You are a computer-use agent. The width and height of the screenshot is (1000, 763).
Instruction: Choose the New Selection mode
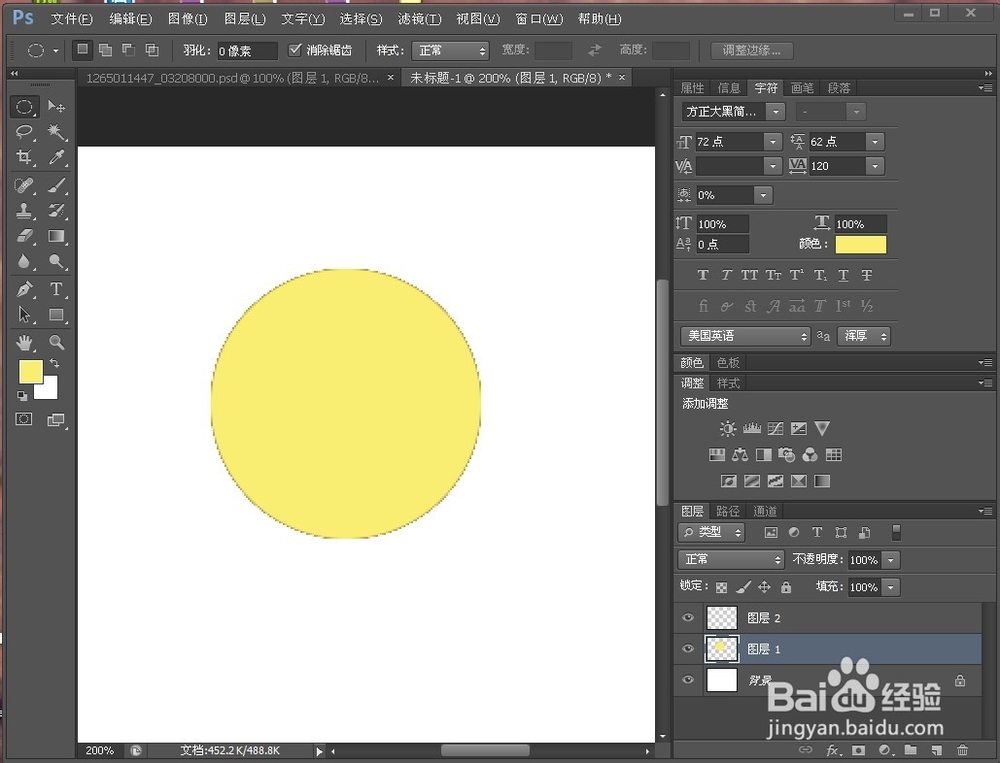point(82,50)
